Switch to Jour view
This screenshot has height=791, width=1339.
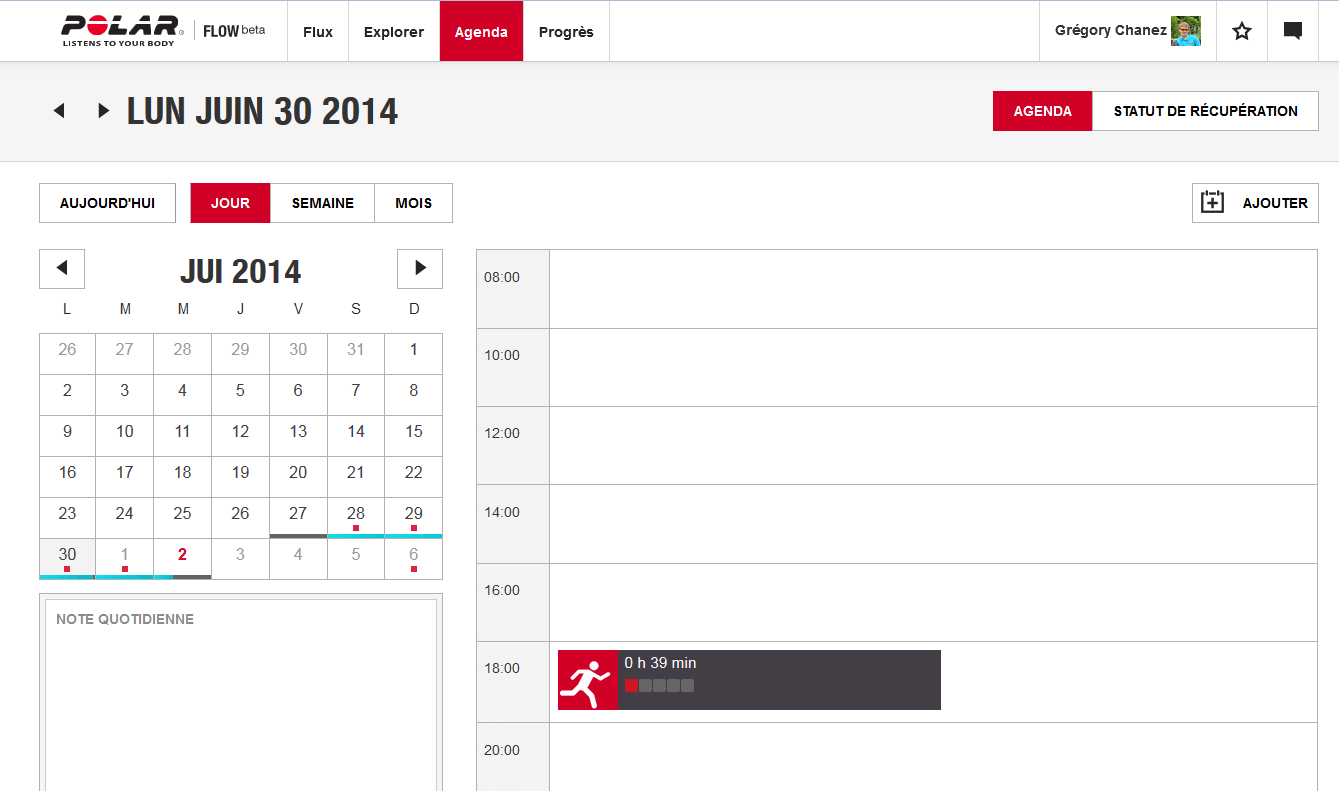[x=230, y=203]
